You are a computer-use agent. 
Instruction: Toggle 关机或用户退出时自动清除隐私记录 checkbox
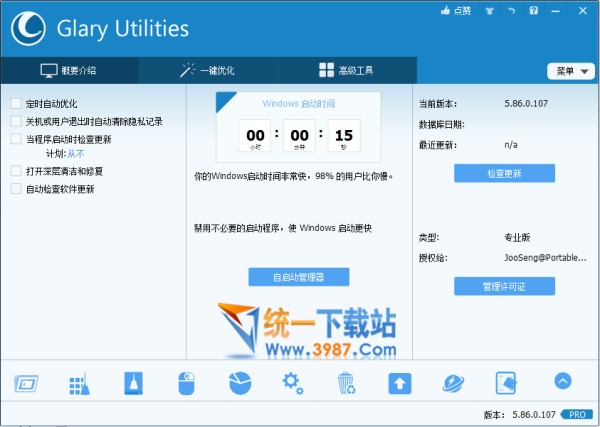click(16, 121)
